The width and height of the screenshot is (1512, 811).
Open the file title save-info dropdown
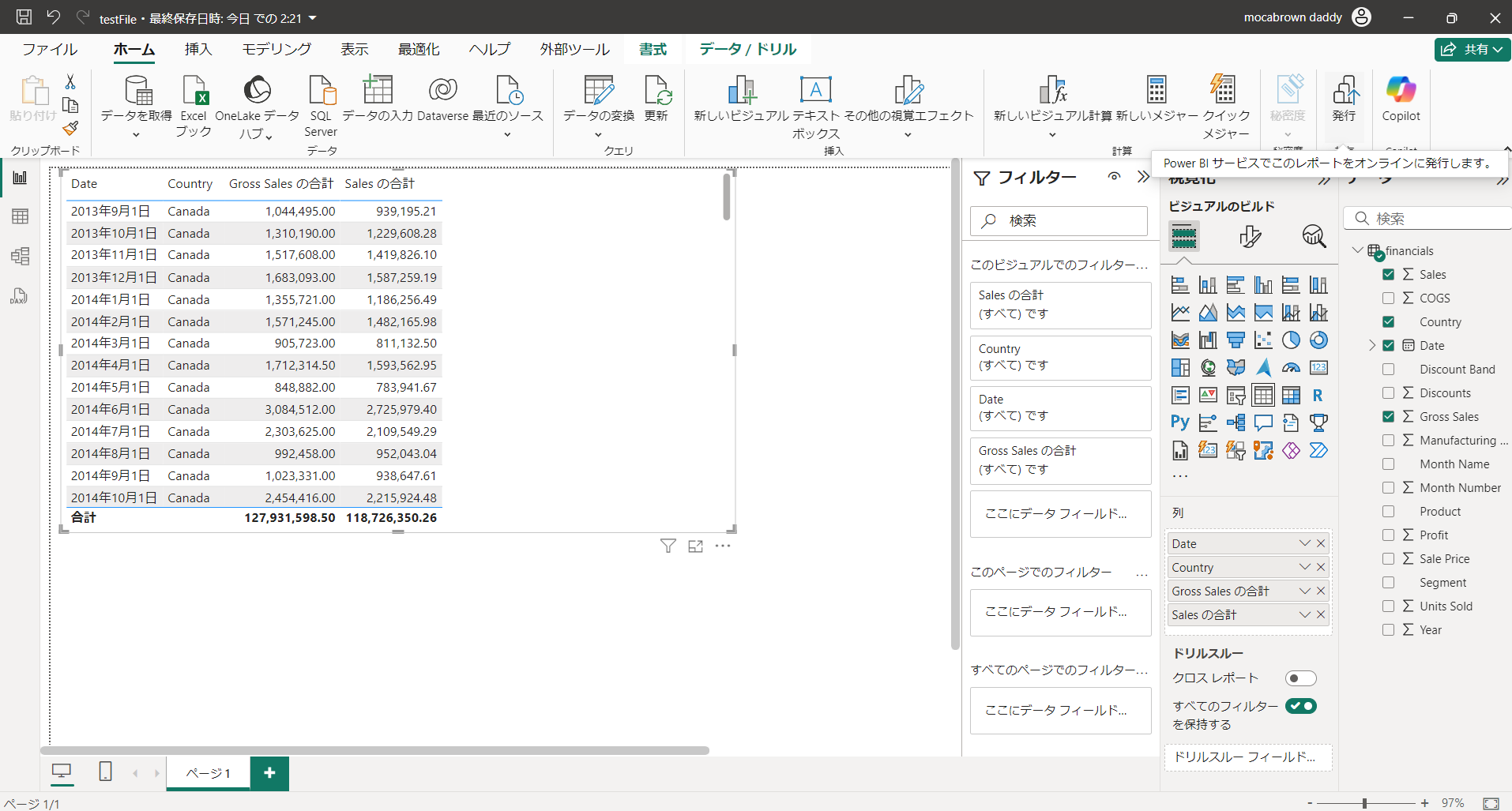coord(313,18)
